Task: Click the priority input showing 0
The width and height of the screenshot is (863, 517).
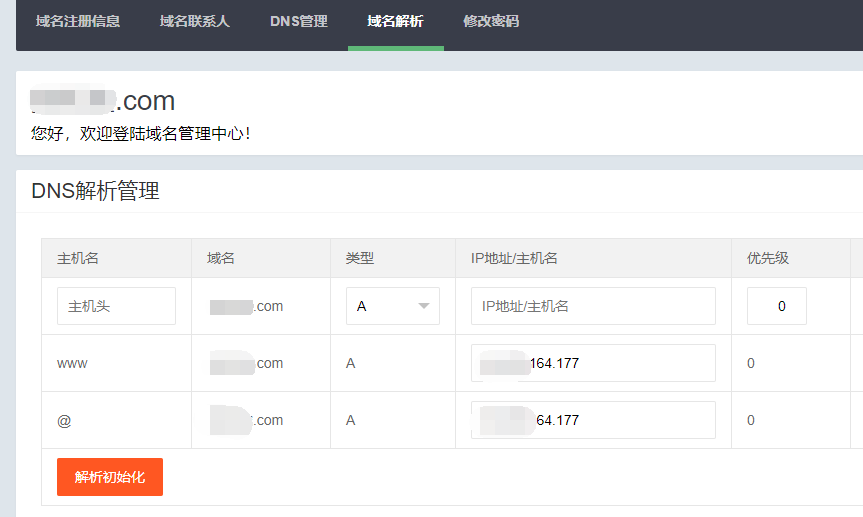Action: tap(777, 306)
